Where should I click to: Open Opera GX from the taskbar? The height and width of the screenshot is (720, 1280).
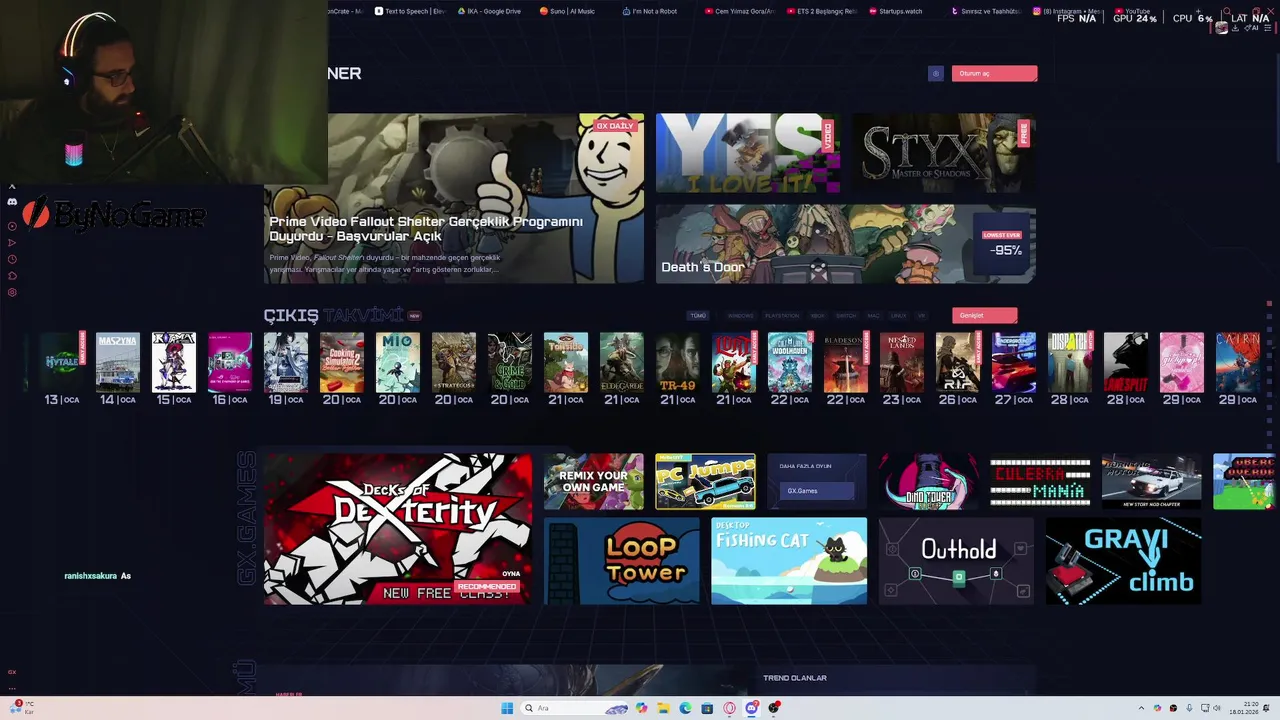coord(730,708)
